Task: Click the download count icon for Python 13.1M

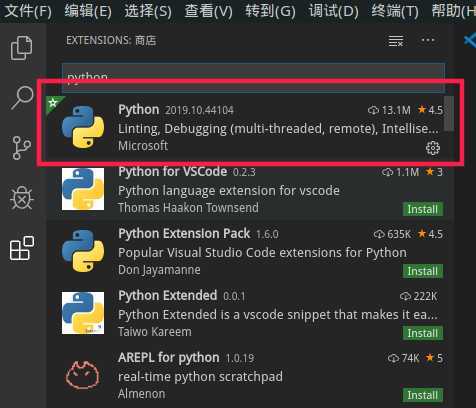Action: [373, 110]
